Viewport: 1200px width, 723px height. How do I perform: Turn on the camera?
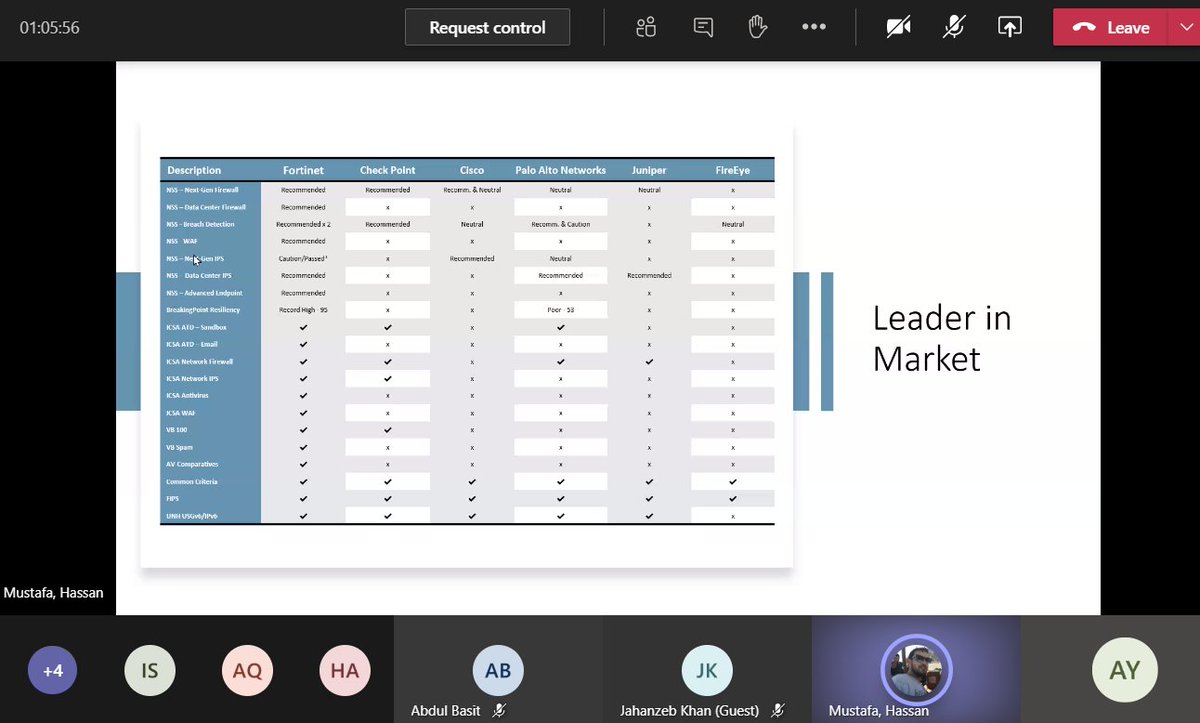(x=898, y=28)
